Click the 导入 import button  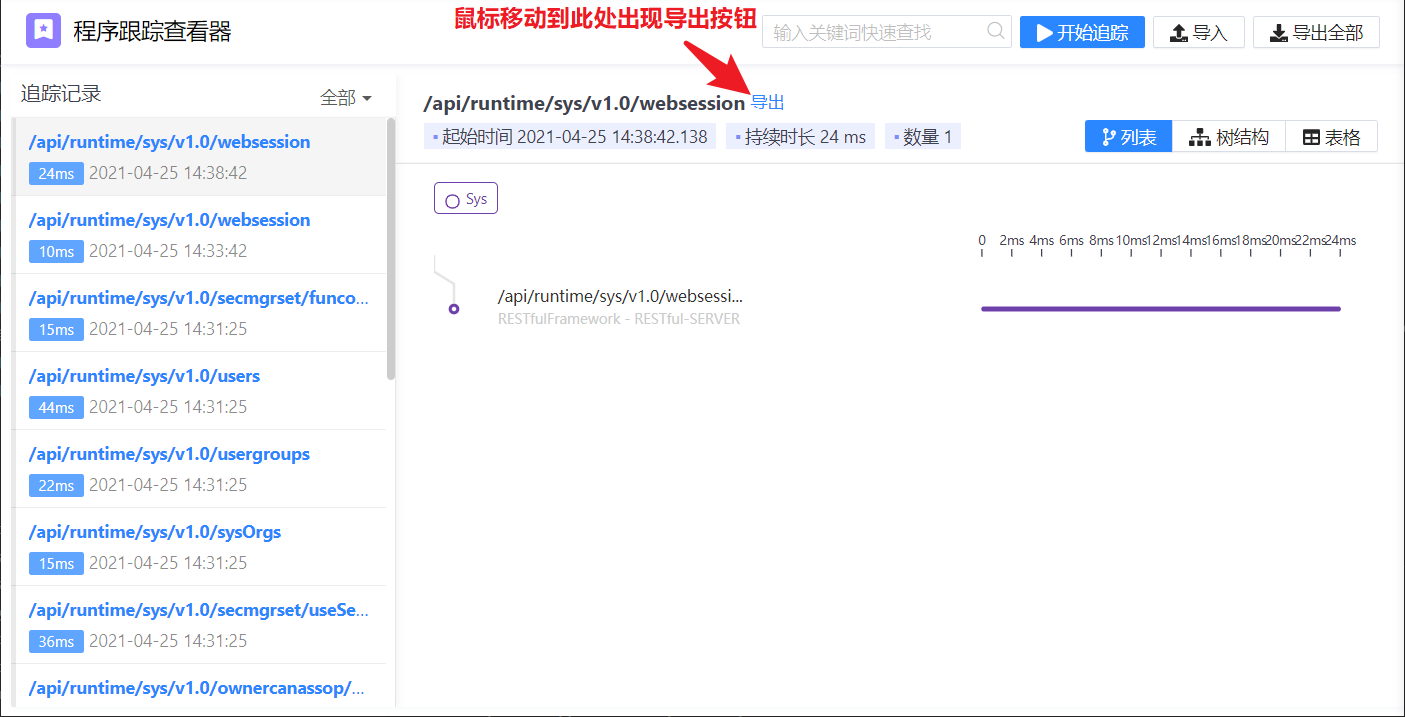pyautogui.click(x=1199, y=32)
